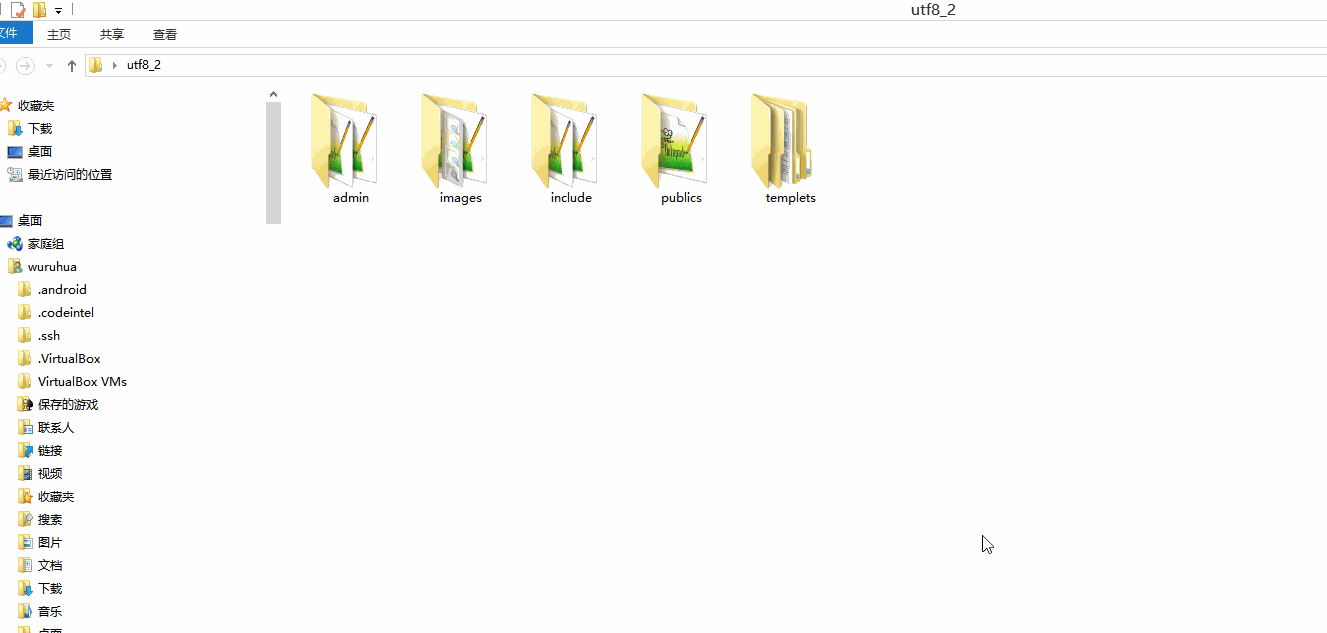Open the .codeintel folder in tree
Screen dimensions: 1327x633
pos(66,312)
